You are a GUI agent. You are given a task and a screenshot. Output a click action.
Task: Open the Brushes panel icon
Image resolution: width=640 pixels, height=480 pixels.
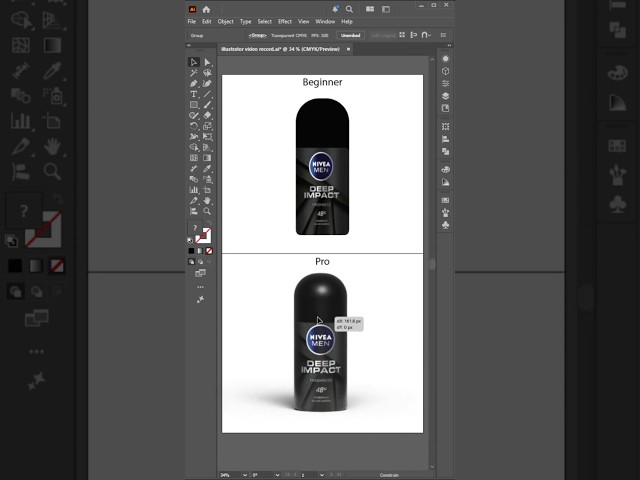point(445,213)
